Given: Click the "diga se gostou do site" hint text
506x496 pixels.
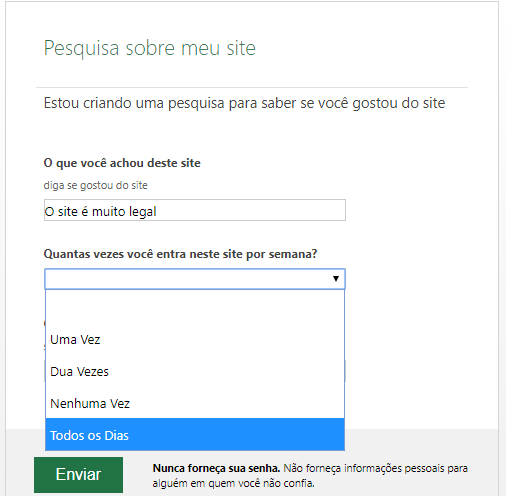Looking at the screenshot, I should point(95,185).
